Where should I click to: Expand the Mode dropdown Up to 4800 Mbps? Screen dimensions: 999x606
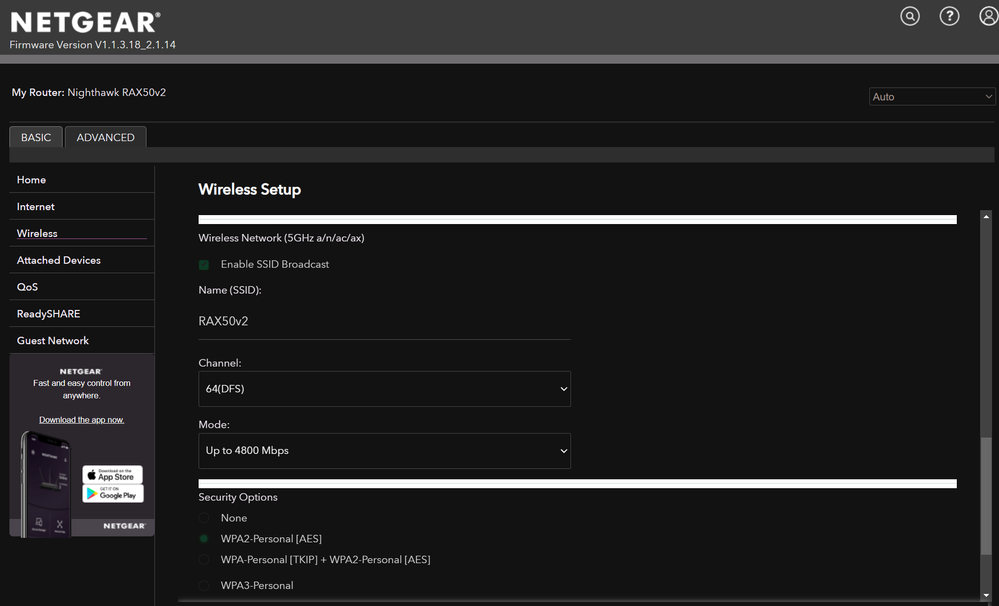click(384, 451)
